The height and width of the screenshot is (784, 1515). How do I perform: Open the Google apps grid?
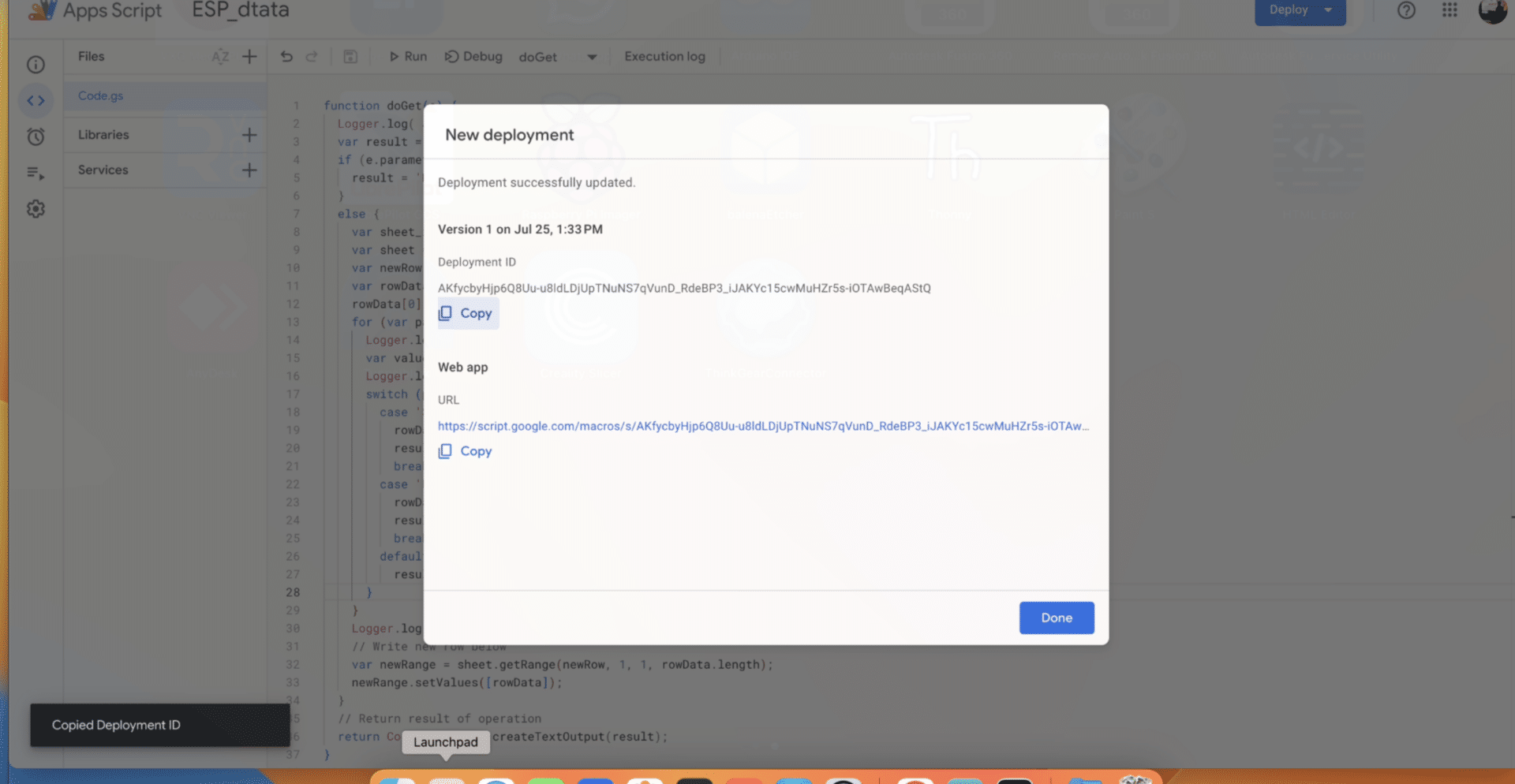point(1450,10)
